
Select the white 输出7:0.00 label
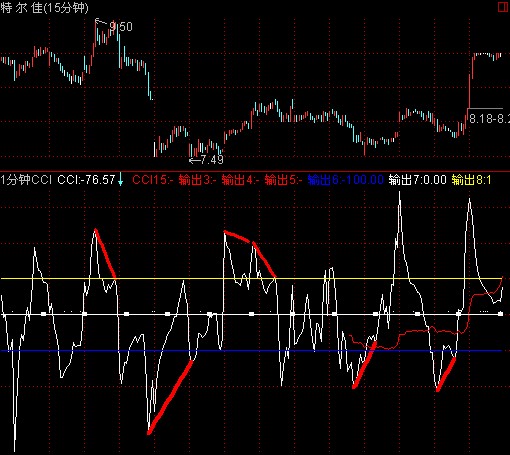click(x=417, y=180)
